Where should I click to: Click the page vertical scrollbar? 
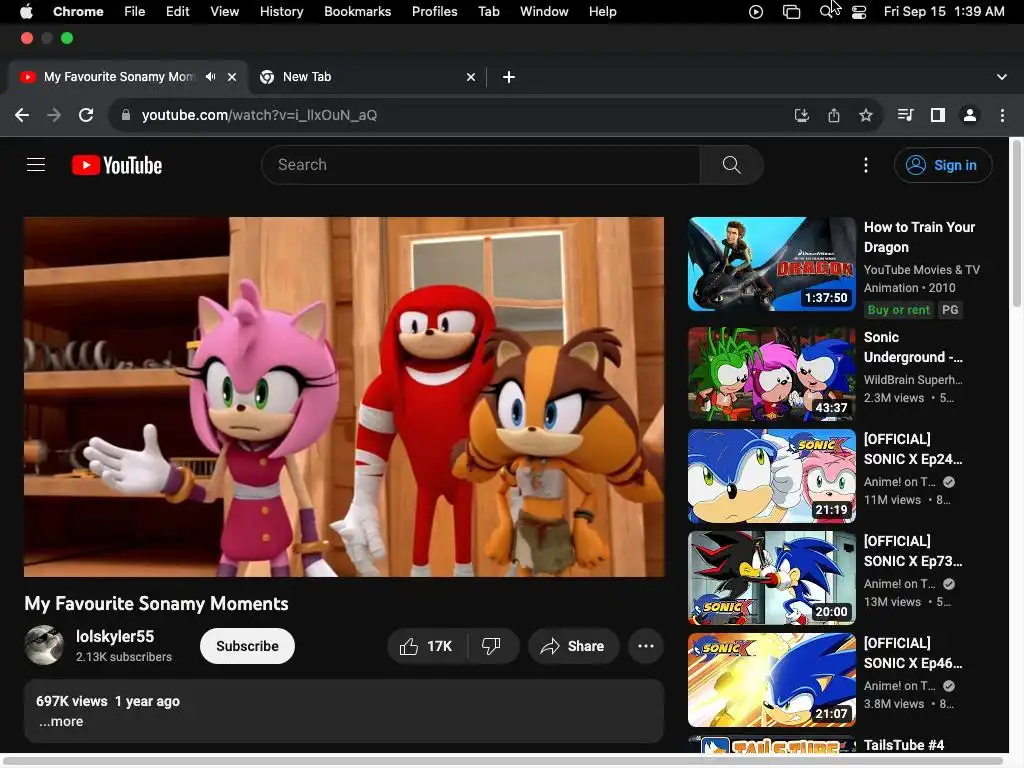pos(1016,222)
